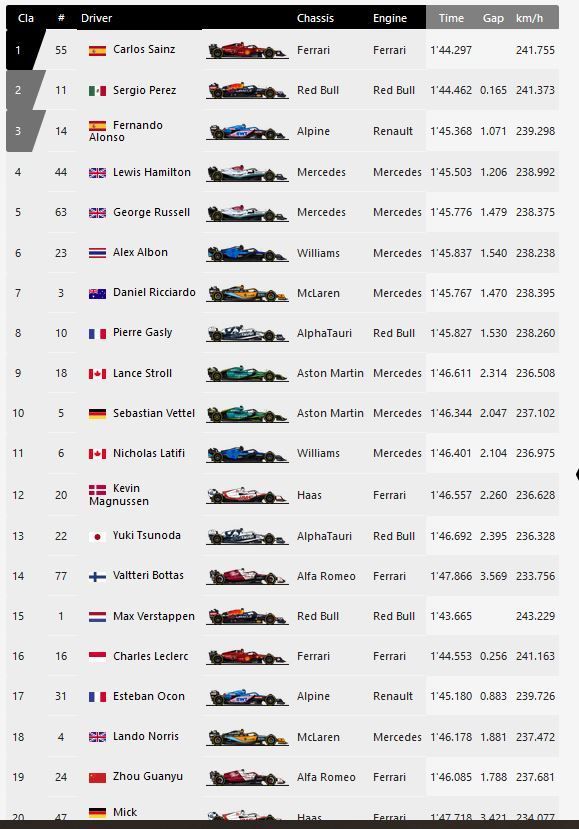Viewport: 579px width, 829px height.
Task: Select the km/h column header
Action: tap(529, 18)
